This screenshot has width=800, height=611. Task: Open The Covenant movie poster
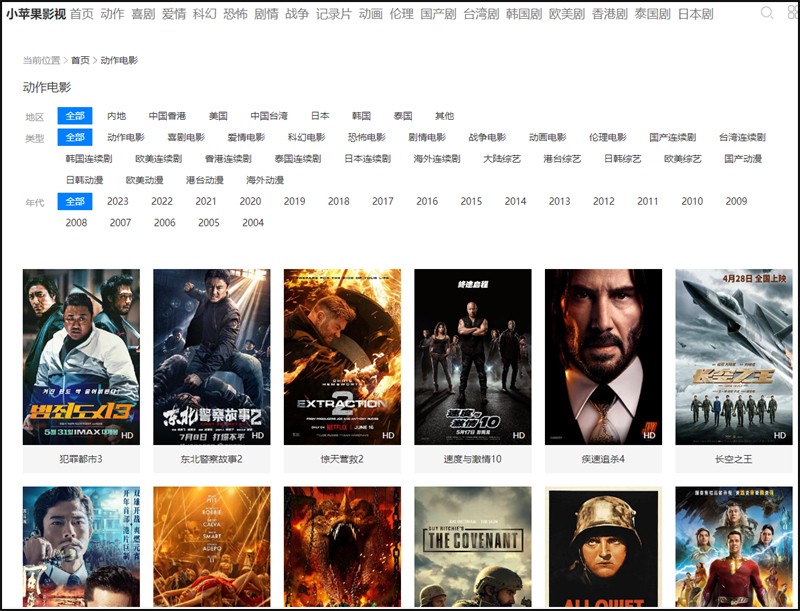click(472, 547)
